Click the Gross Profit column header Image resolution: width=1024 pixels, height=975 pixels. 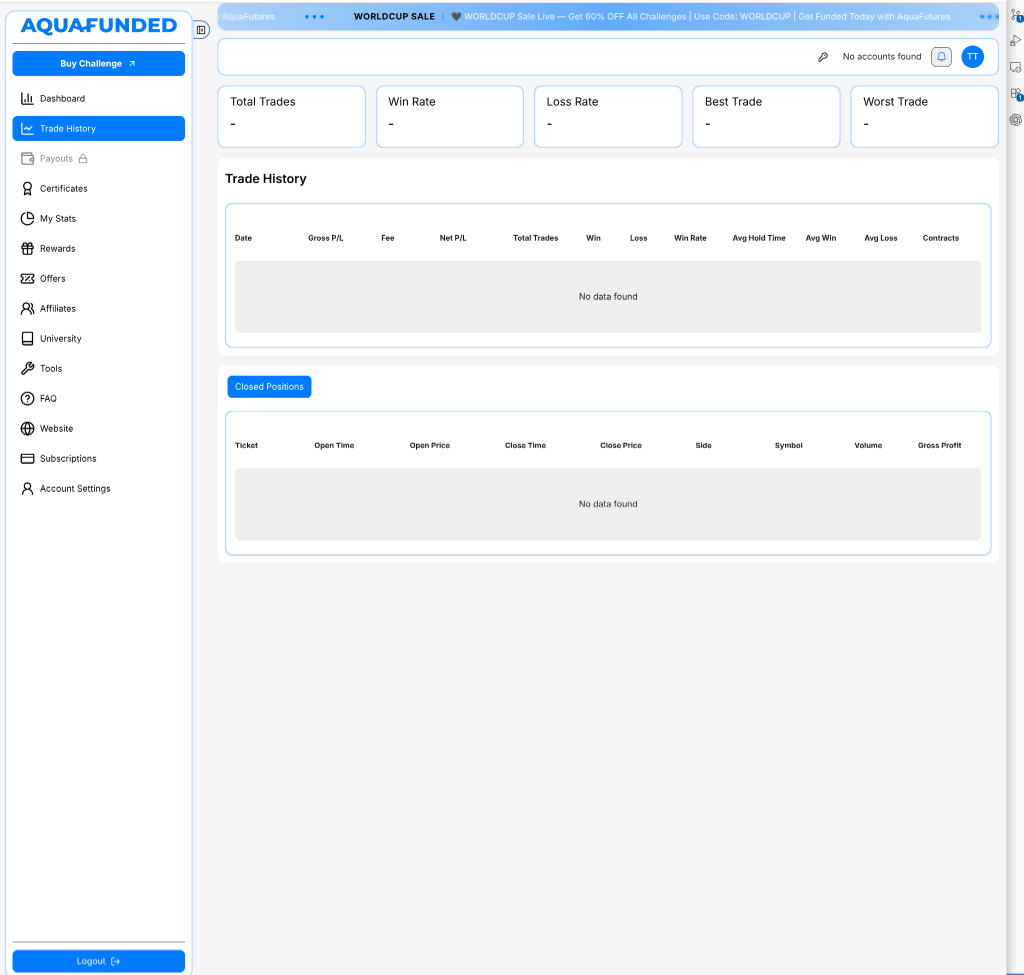(x=939, y=445)
